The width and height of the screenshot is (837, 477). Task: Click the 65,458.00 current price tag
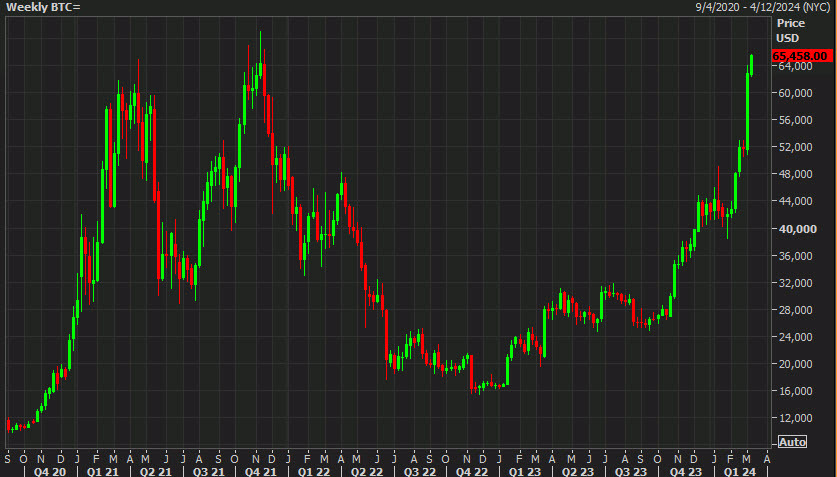[x=800, y=56]
